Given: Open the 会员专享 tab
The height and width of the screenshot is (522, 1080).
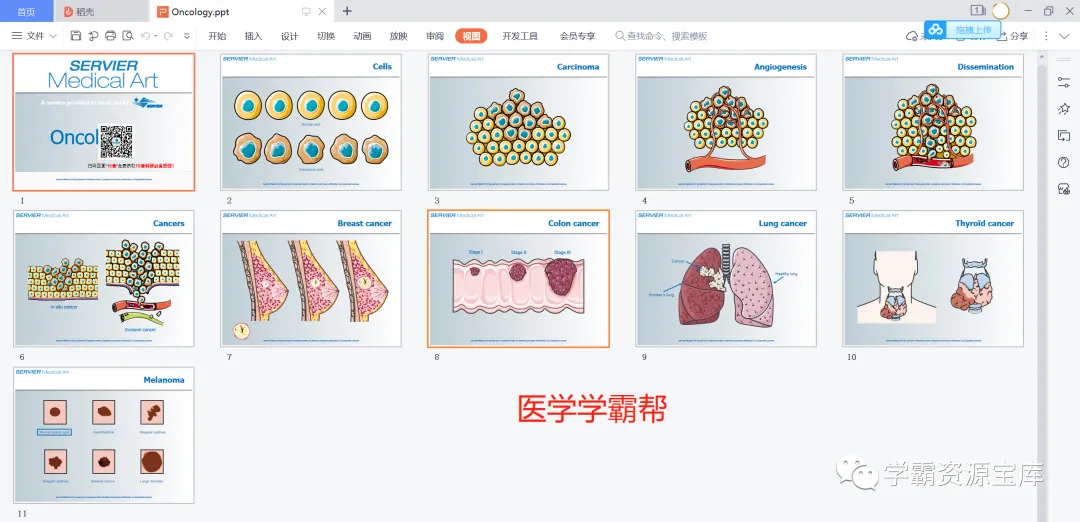Looking at the screenshot, I should (577, 36).
